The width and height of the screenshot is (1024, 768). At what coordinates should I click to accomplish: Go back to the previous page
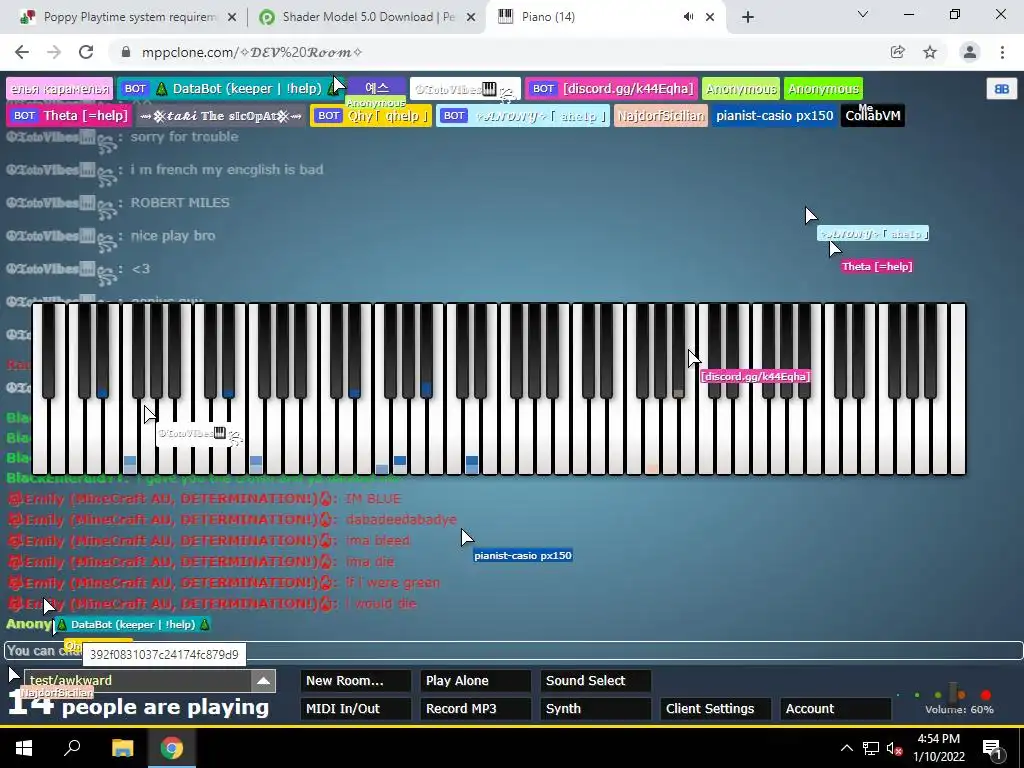point(22,52)
